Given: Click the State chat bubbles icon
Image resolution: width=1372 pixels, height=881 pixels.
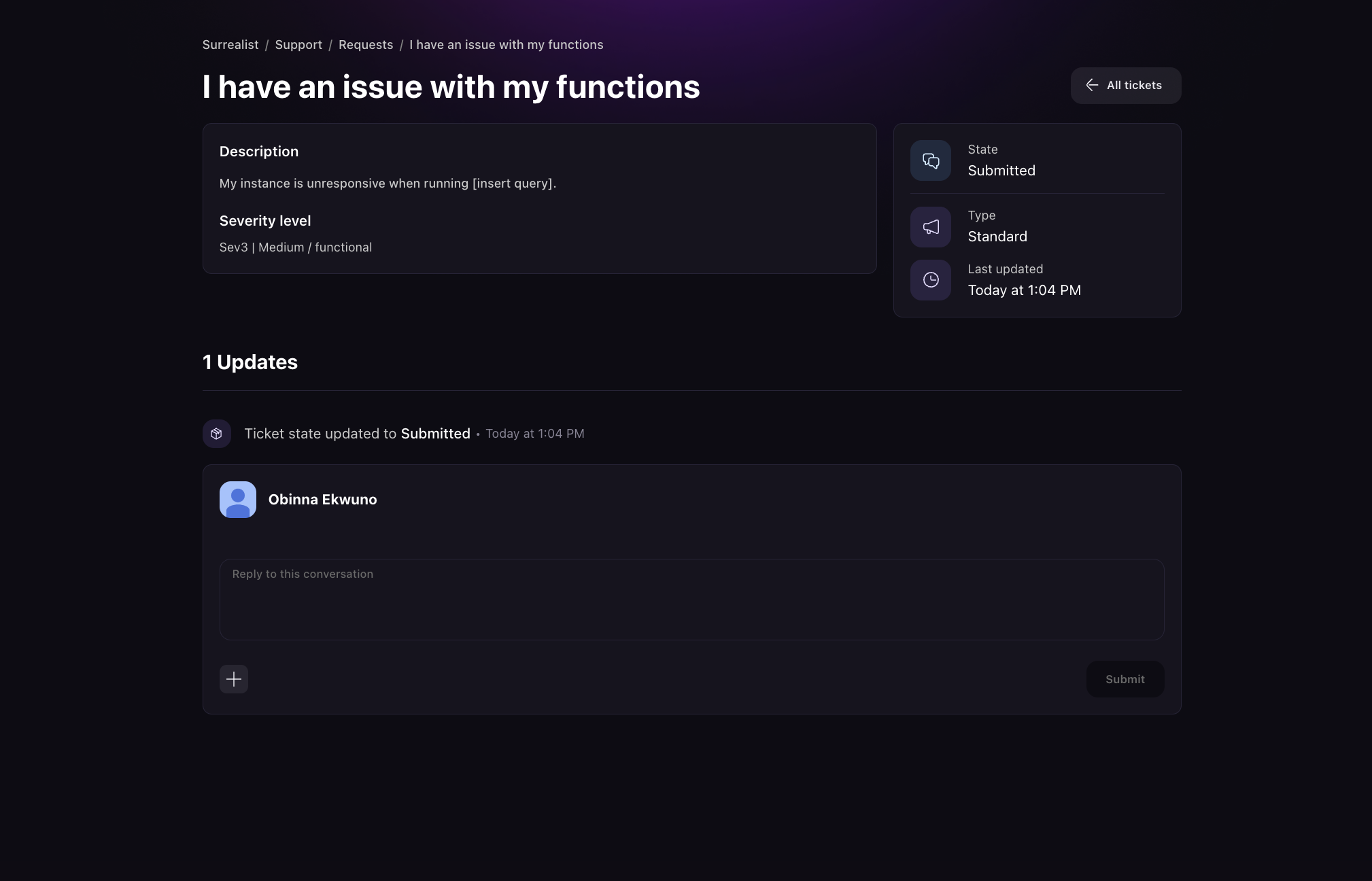Looking at the screenshot, I should click(930, 160).
